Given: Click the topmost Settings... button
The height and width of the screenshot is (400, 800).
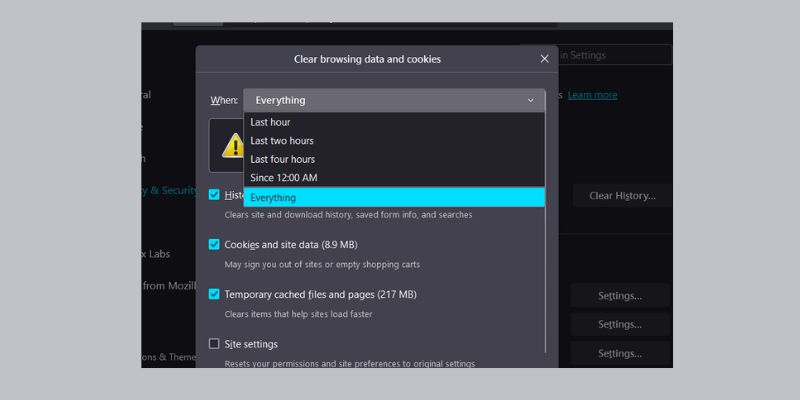Looking at the screenshot, I should (619, 295).
